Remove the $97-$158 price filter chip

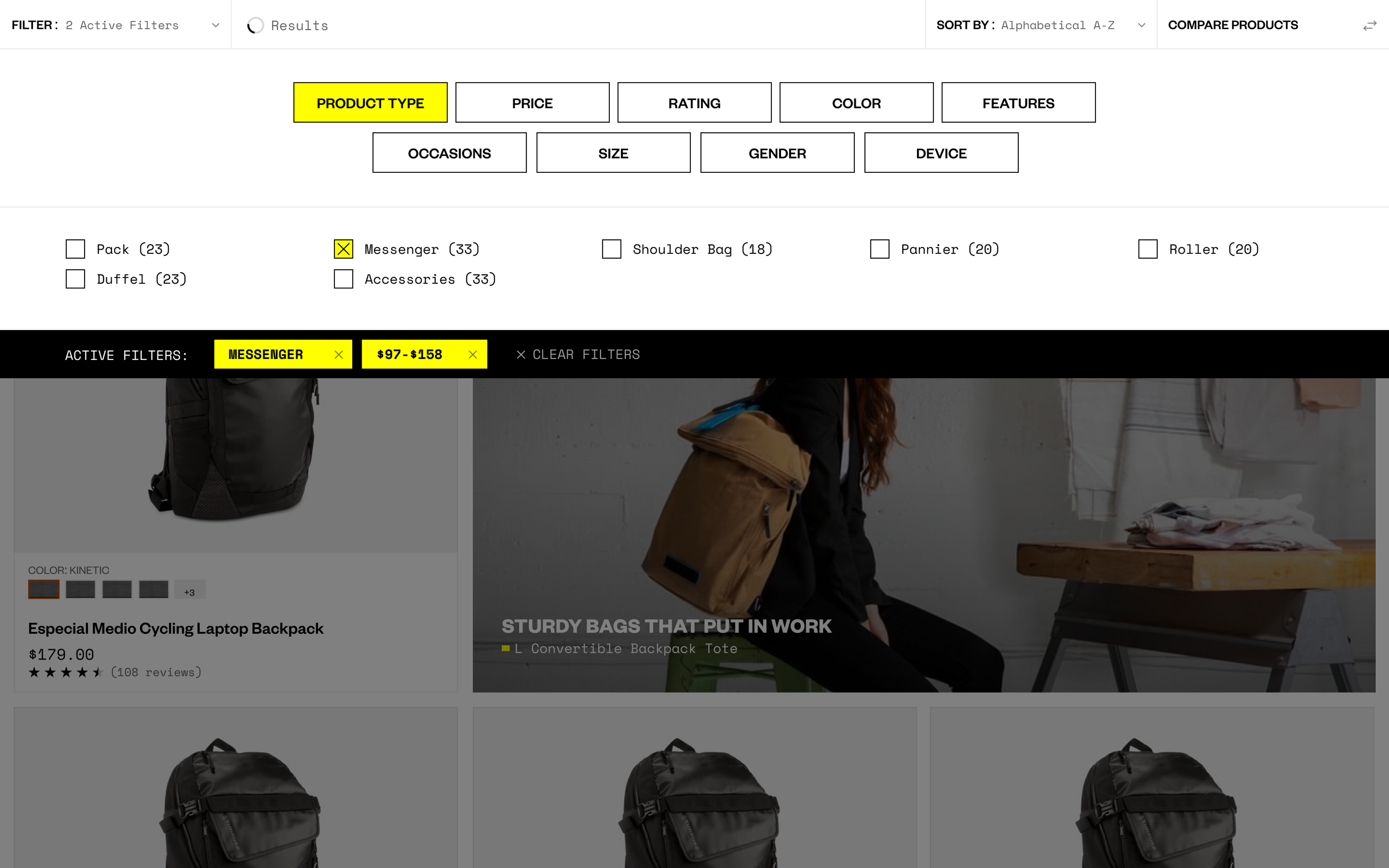pyautogui.click(x=472, y=355)
